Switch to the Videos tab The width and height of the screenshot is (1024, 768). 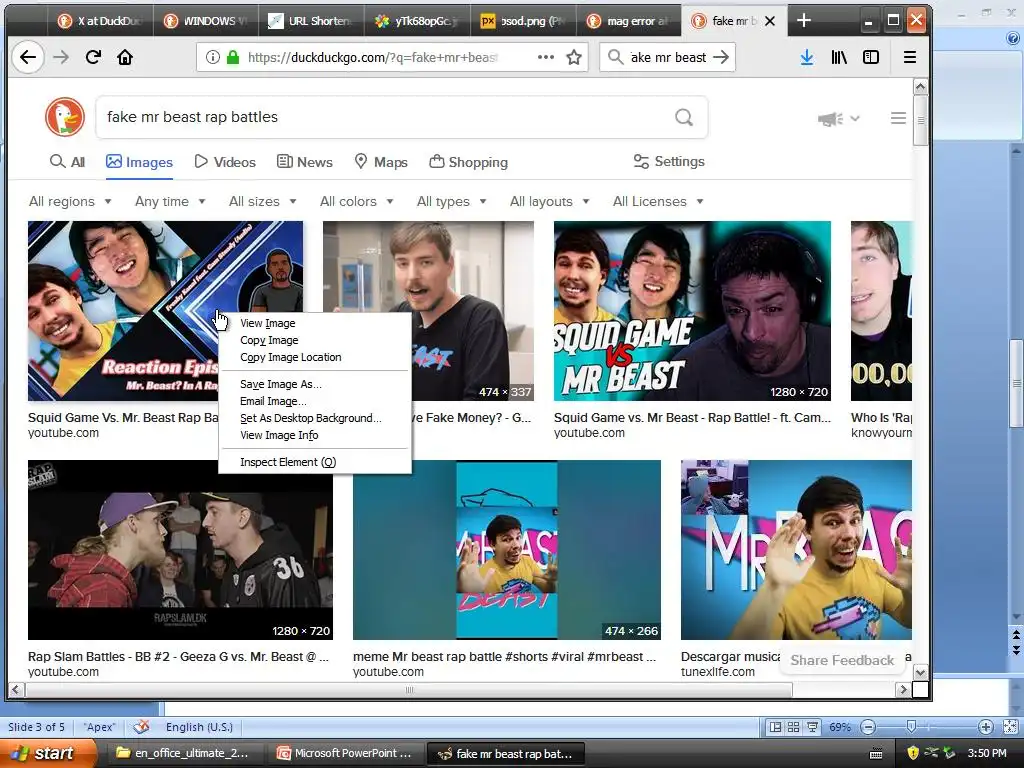[225, 162]
